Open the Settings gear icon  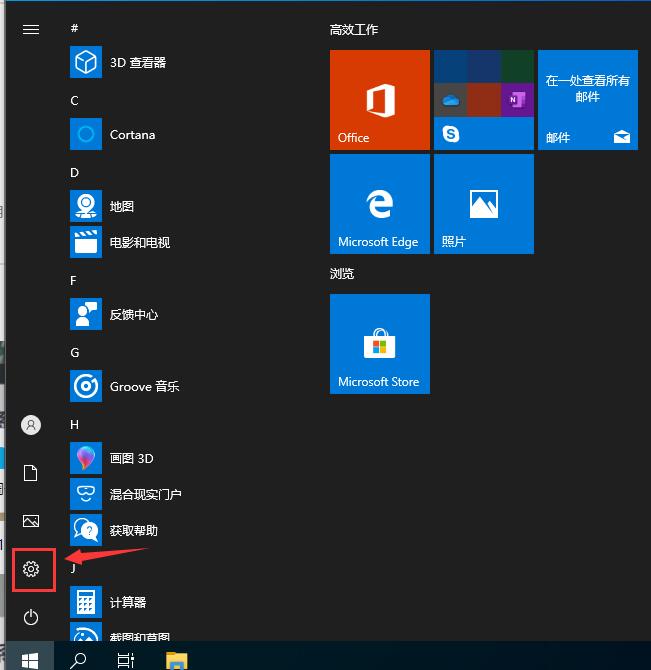click(31, 569)
